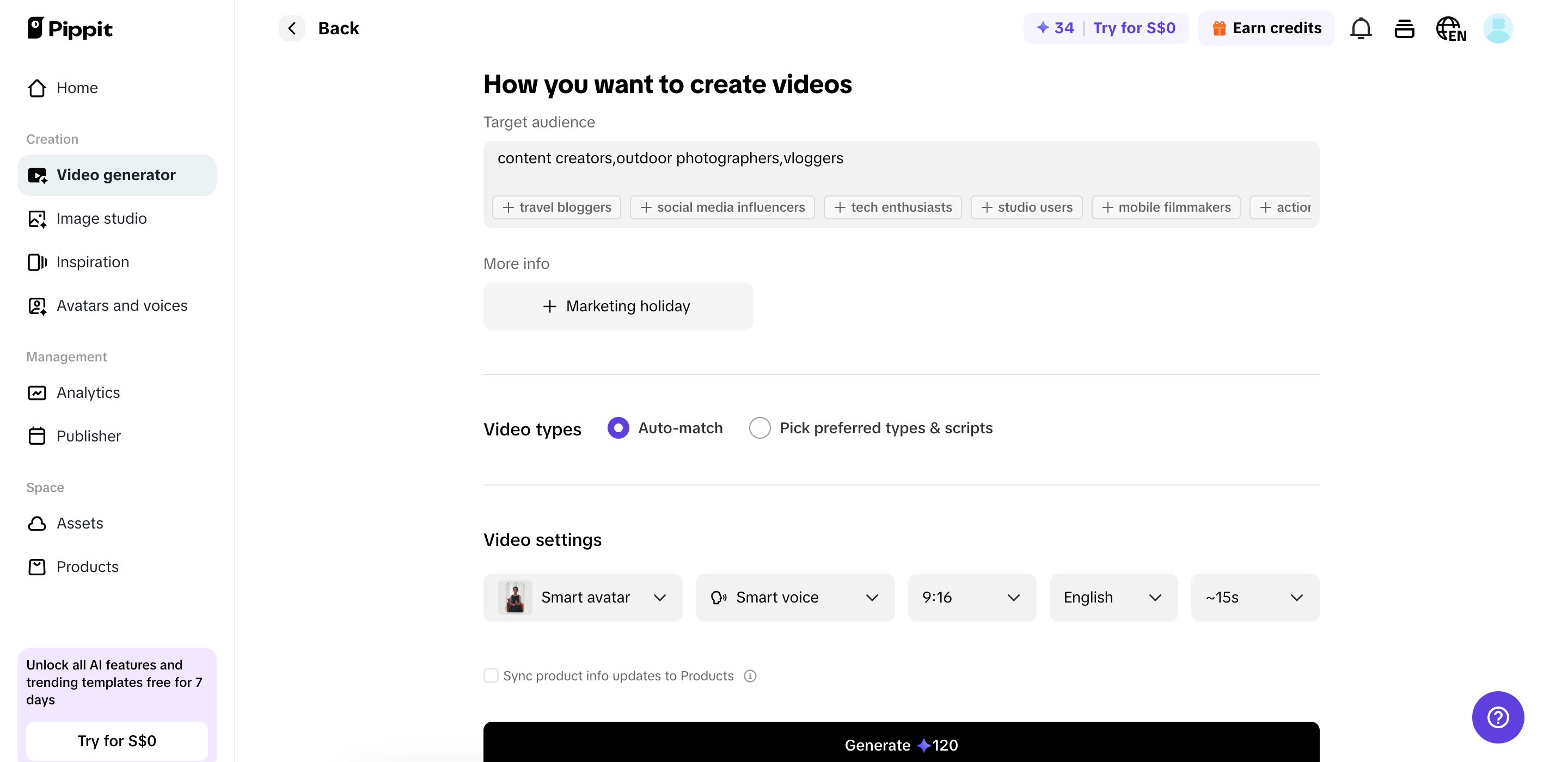Open English language dropdown

(1113, 598)
